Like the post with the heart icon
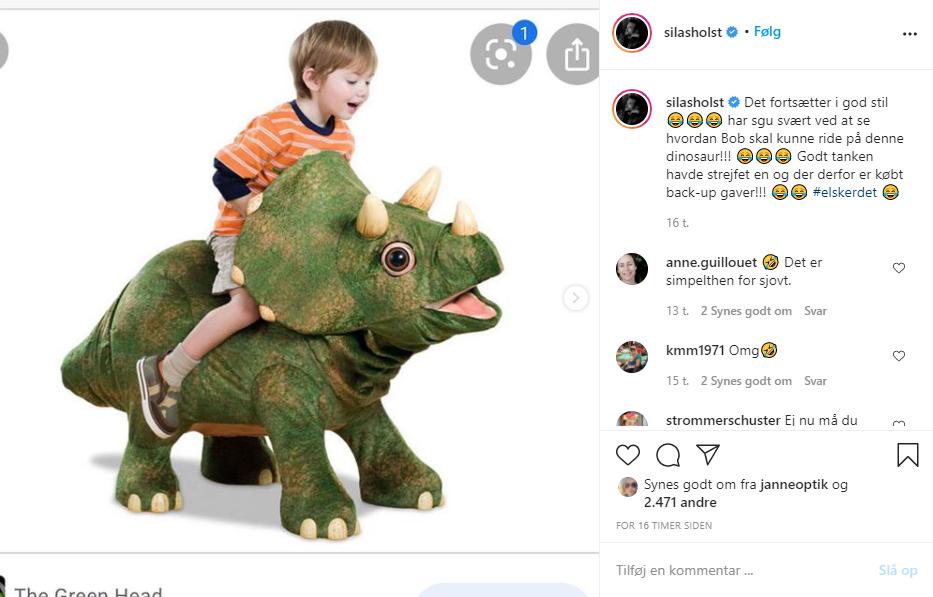The height and width of the screenshot is (597, 933). tap(628, 455)
